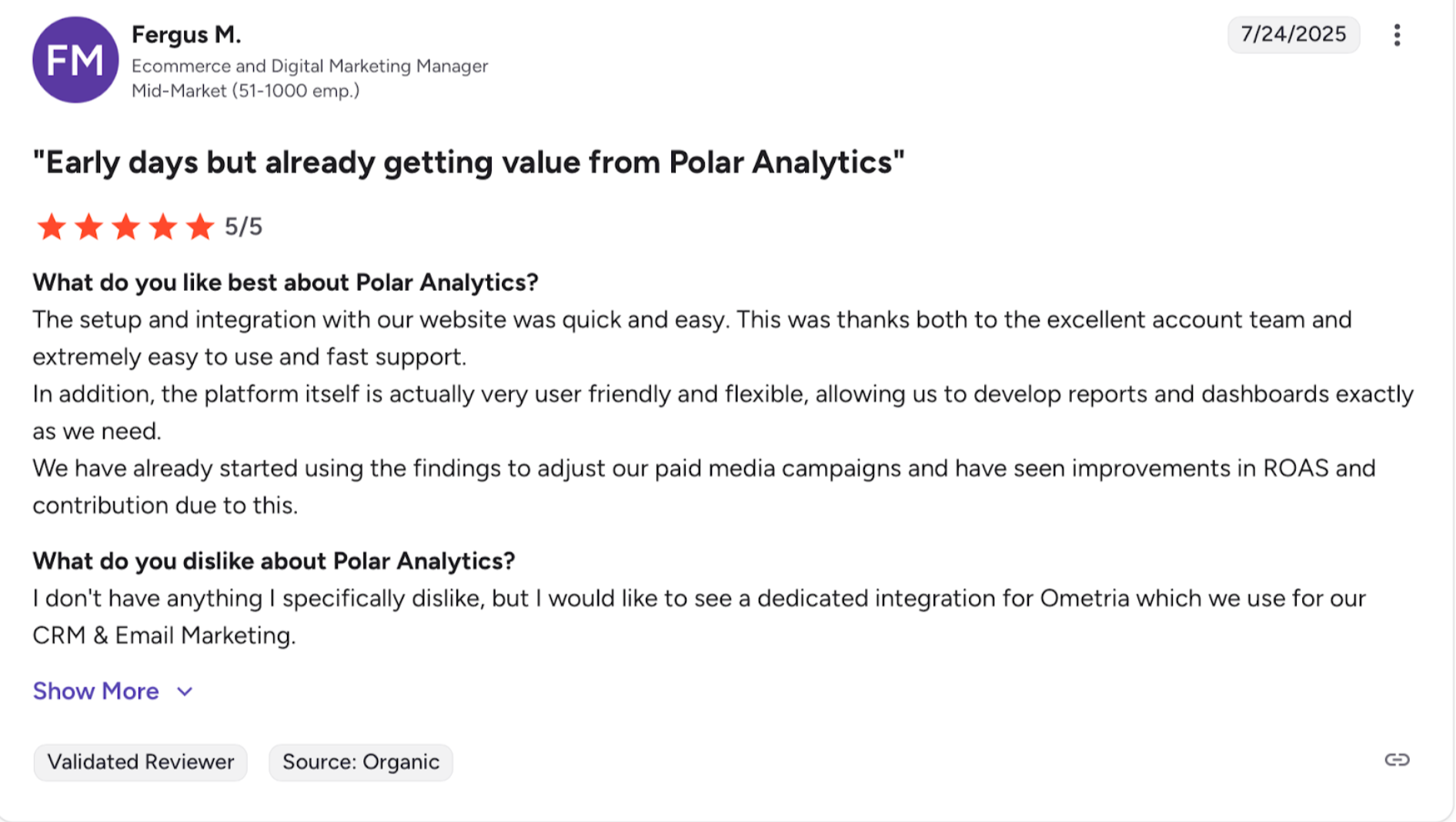The height and width of the screenshot is (822, 1456).
Task: Click the fifth rating star
Action: pos(199,227)
